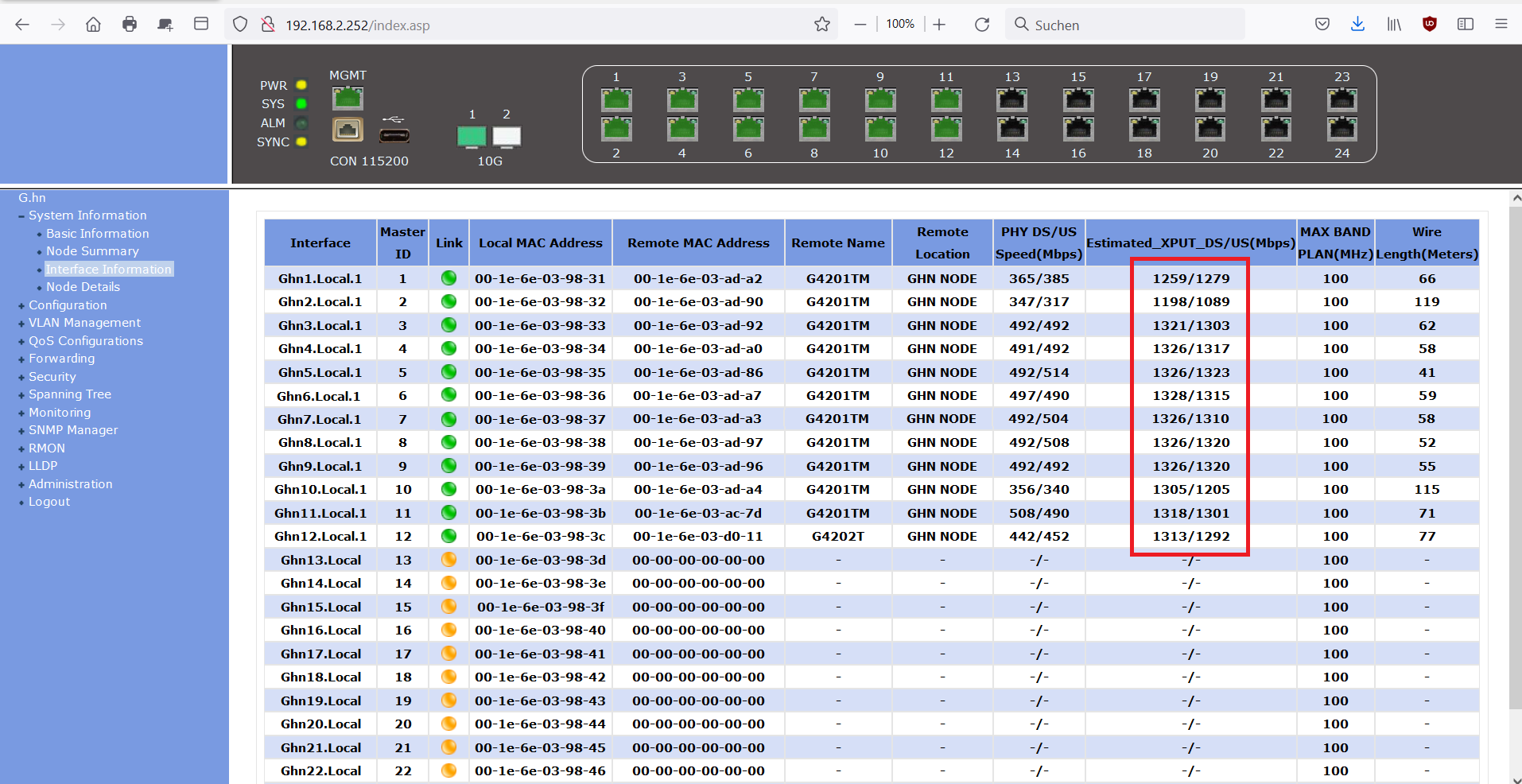Screen dimensions: 1522x784
Task: Click Ghn22.Local interface cell
Action: (320, 771)
